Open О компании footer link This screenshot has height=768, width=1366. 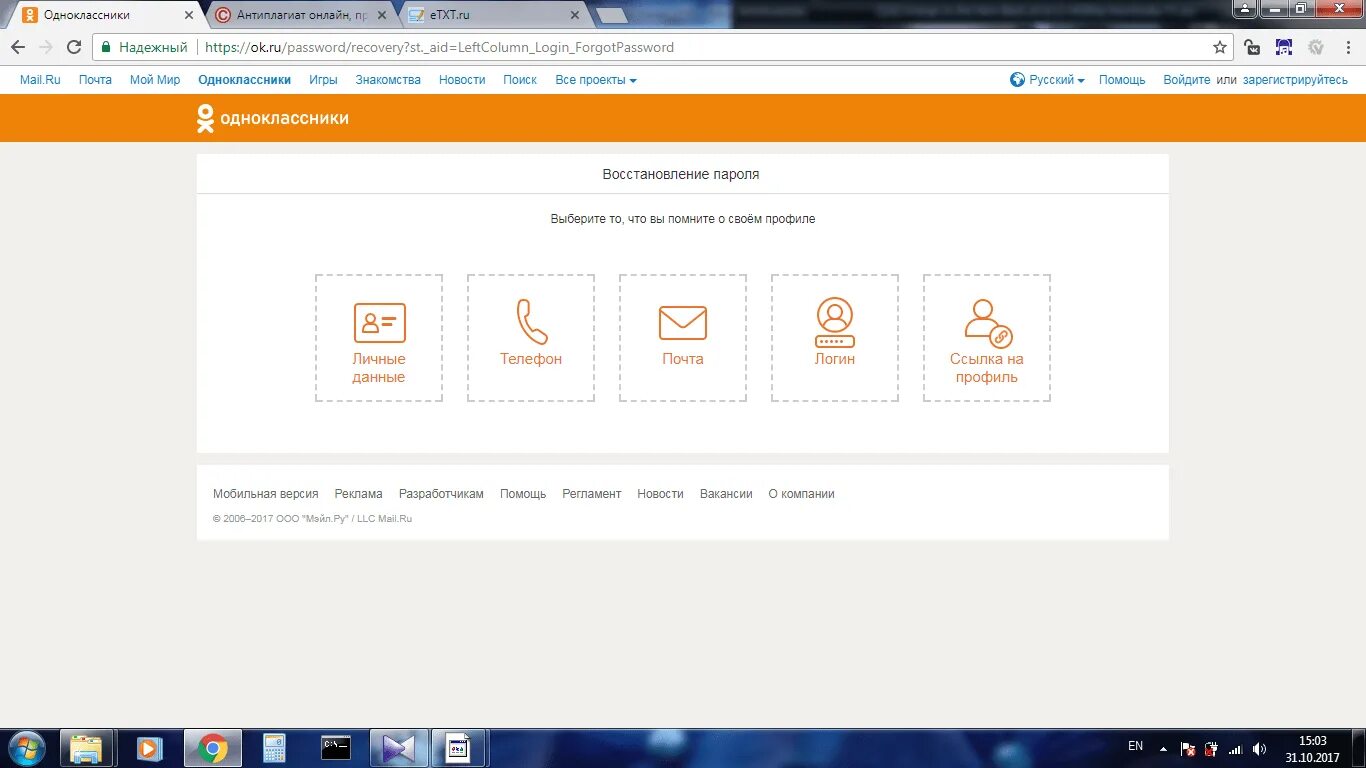tap(801, 494)
